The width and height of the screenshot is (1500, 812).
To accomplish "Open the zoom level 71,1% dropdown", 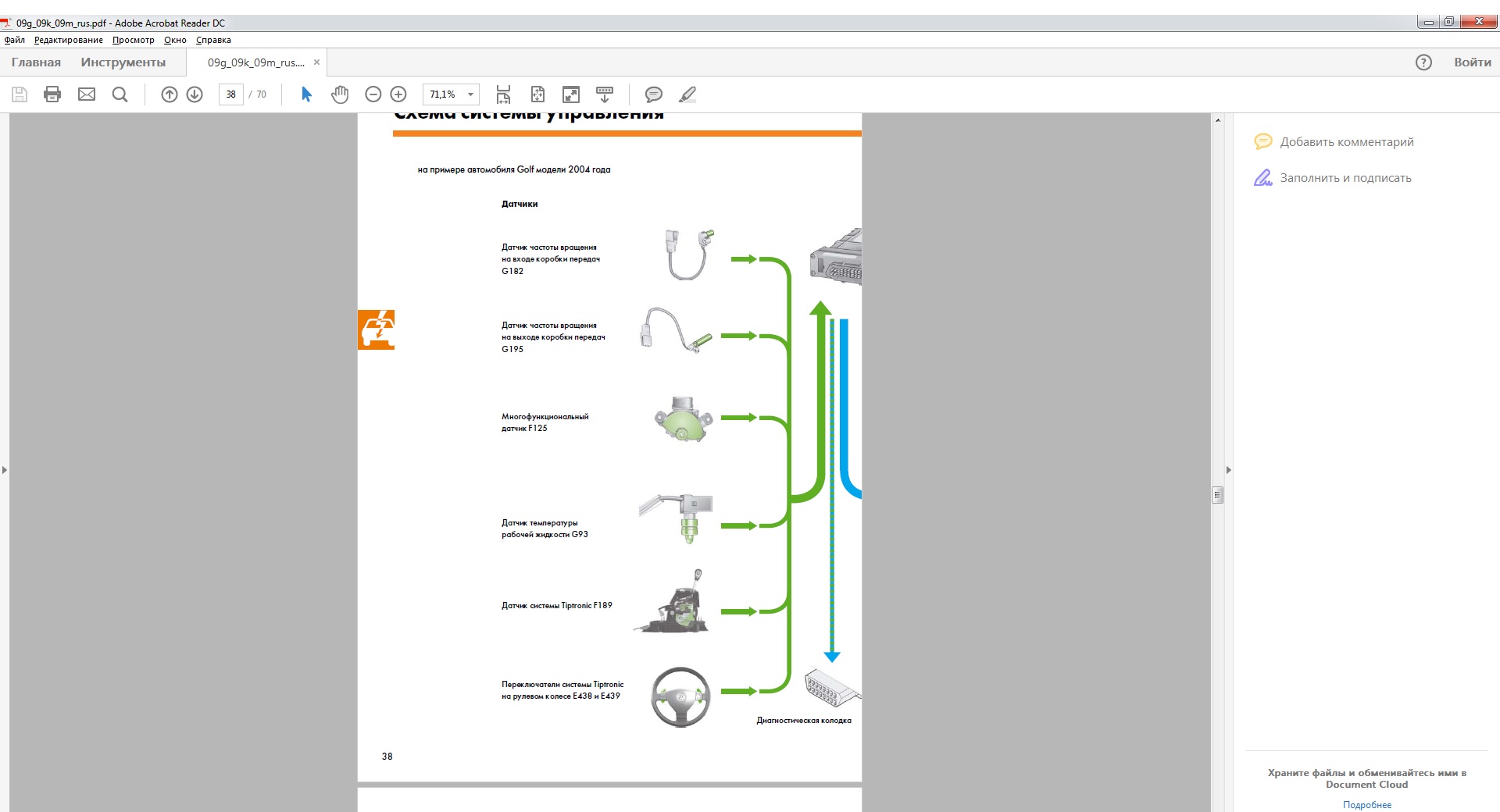I will point(470,94).
